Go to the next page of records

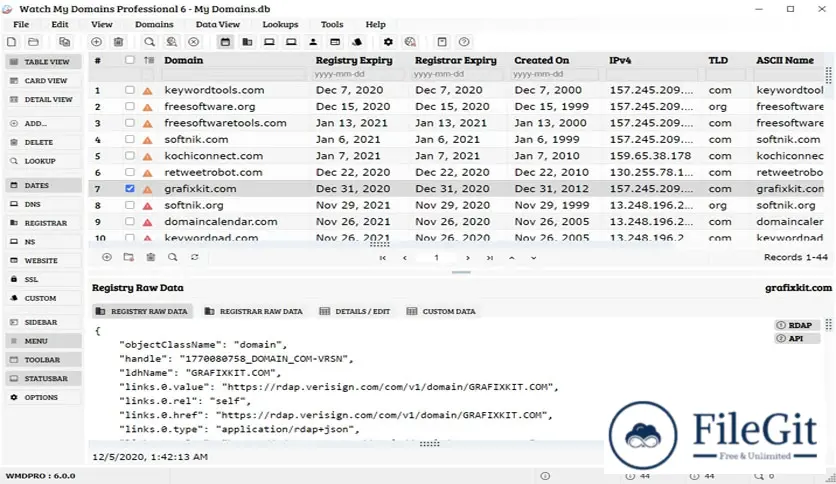[468, 258]
